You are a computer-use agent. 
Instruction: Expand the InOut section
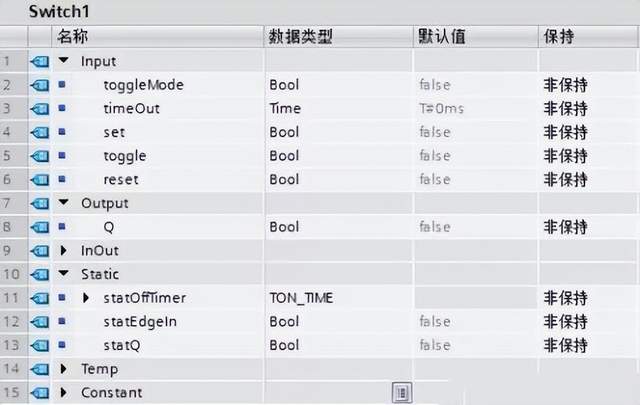65,251
